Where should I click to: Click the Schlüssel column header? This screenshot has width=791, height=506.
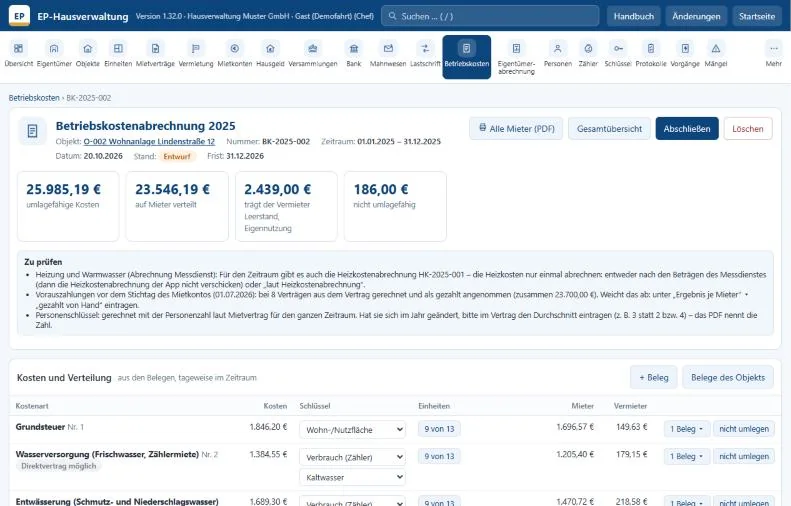pyautogui.click(x=315, y=406)
